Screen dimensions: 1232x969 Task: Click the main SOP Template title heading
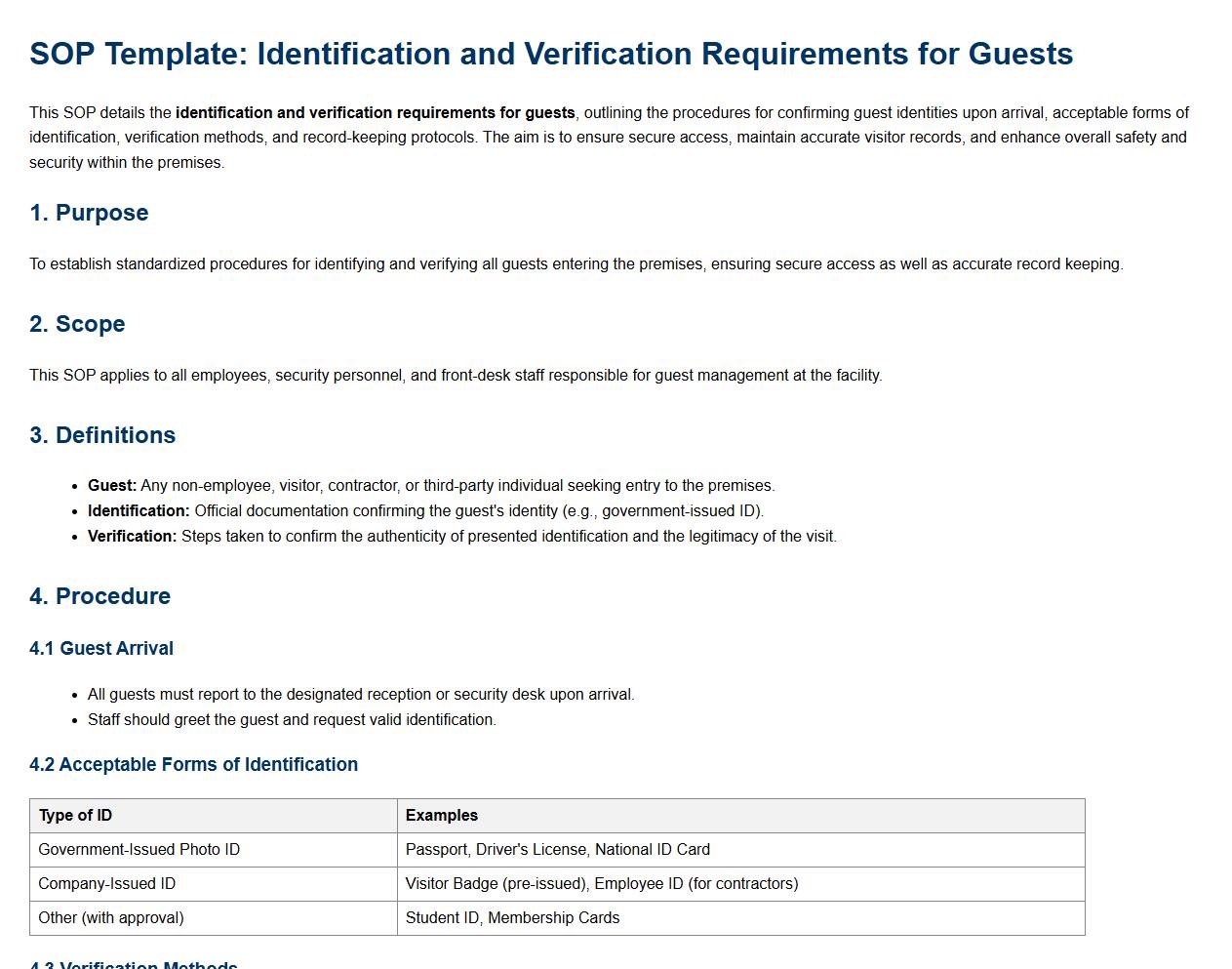tap(551, 54)
